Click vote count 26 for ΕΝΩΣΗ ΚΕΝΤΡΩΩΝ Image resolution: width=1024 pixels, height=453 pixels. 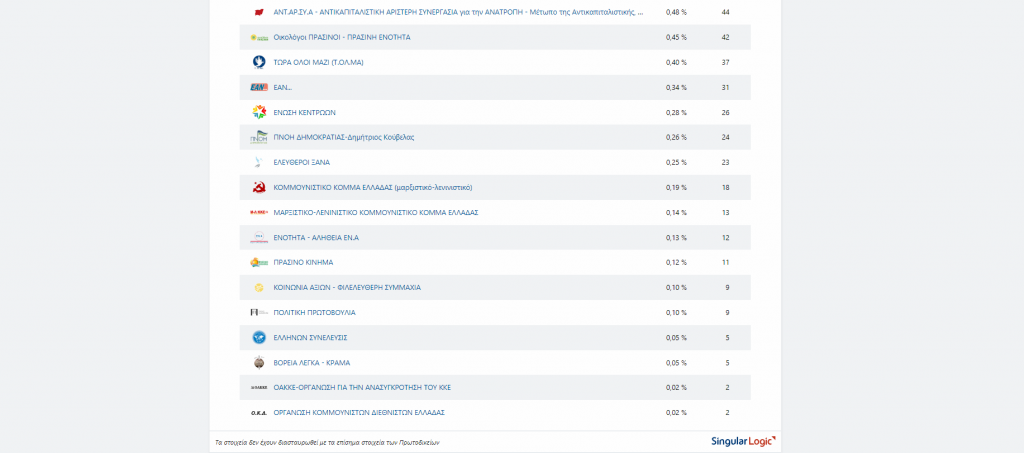[x=726, y=112]
